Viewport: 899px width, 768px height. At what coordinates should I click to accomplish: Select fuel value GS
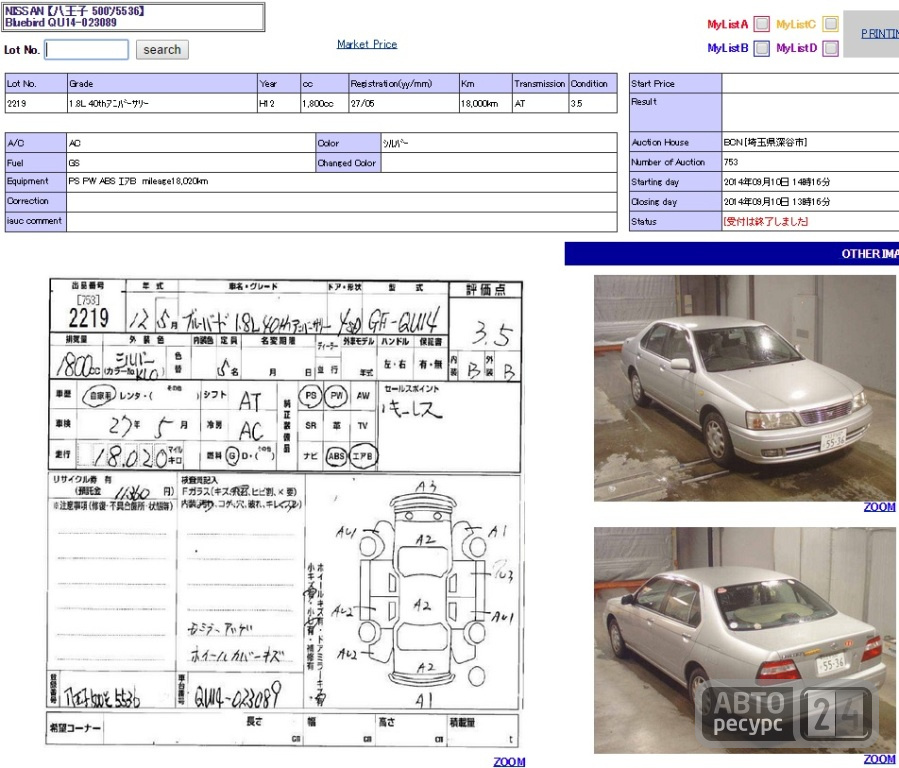pos(74,163)
